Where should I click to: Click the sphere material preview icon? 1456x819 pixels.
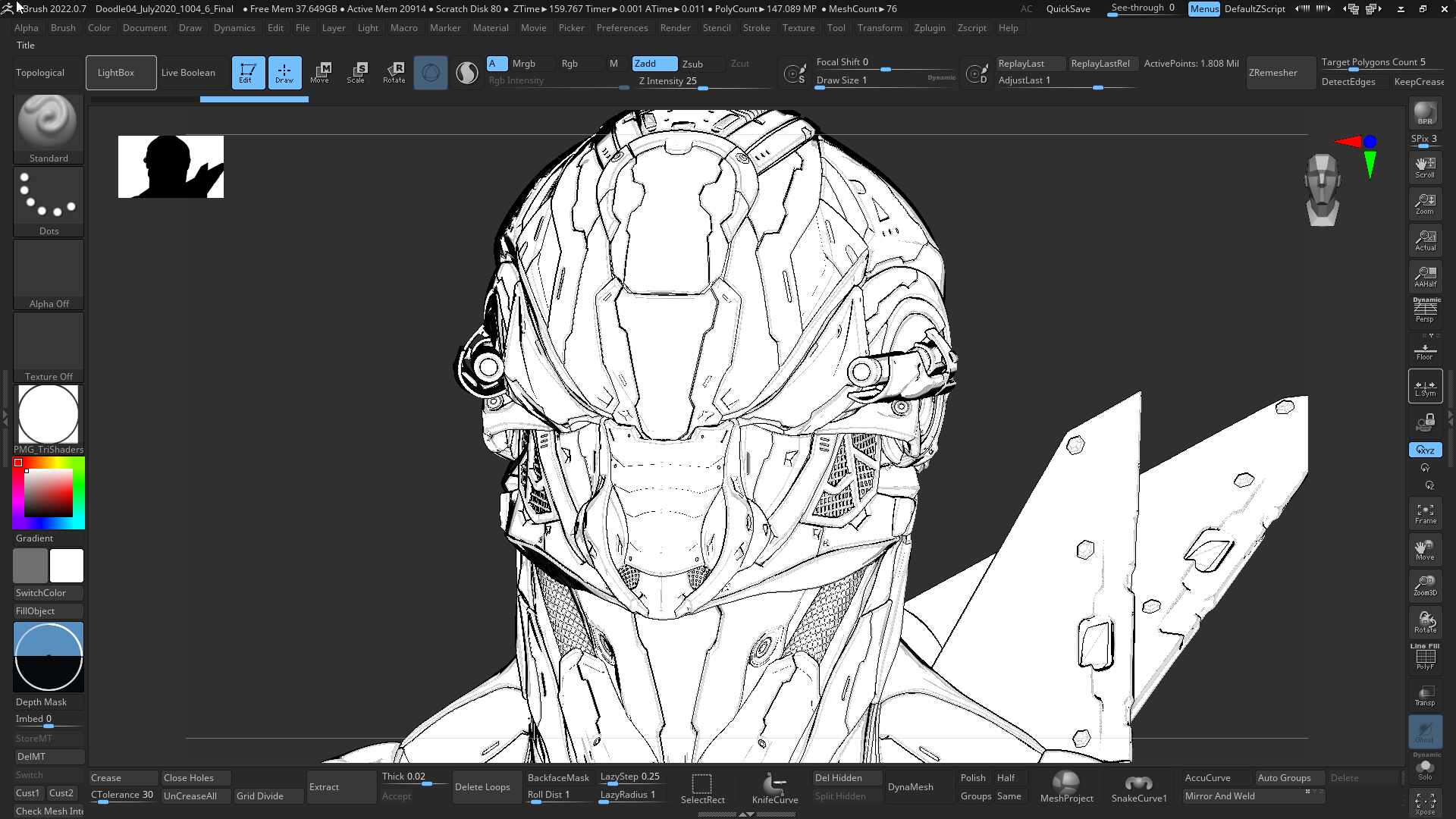click(x=467, y=73)
